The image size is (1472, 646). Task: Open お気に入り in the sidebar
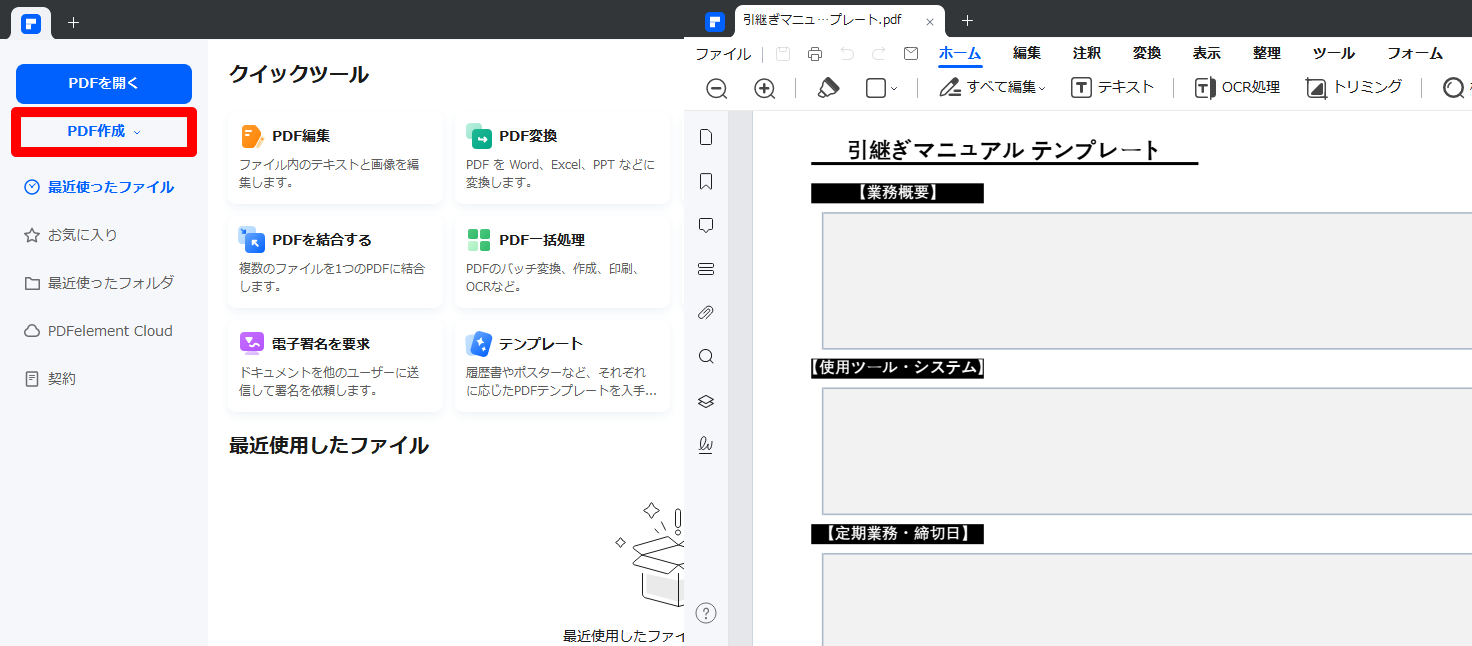click(71, 235)
